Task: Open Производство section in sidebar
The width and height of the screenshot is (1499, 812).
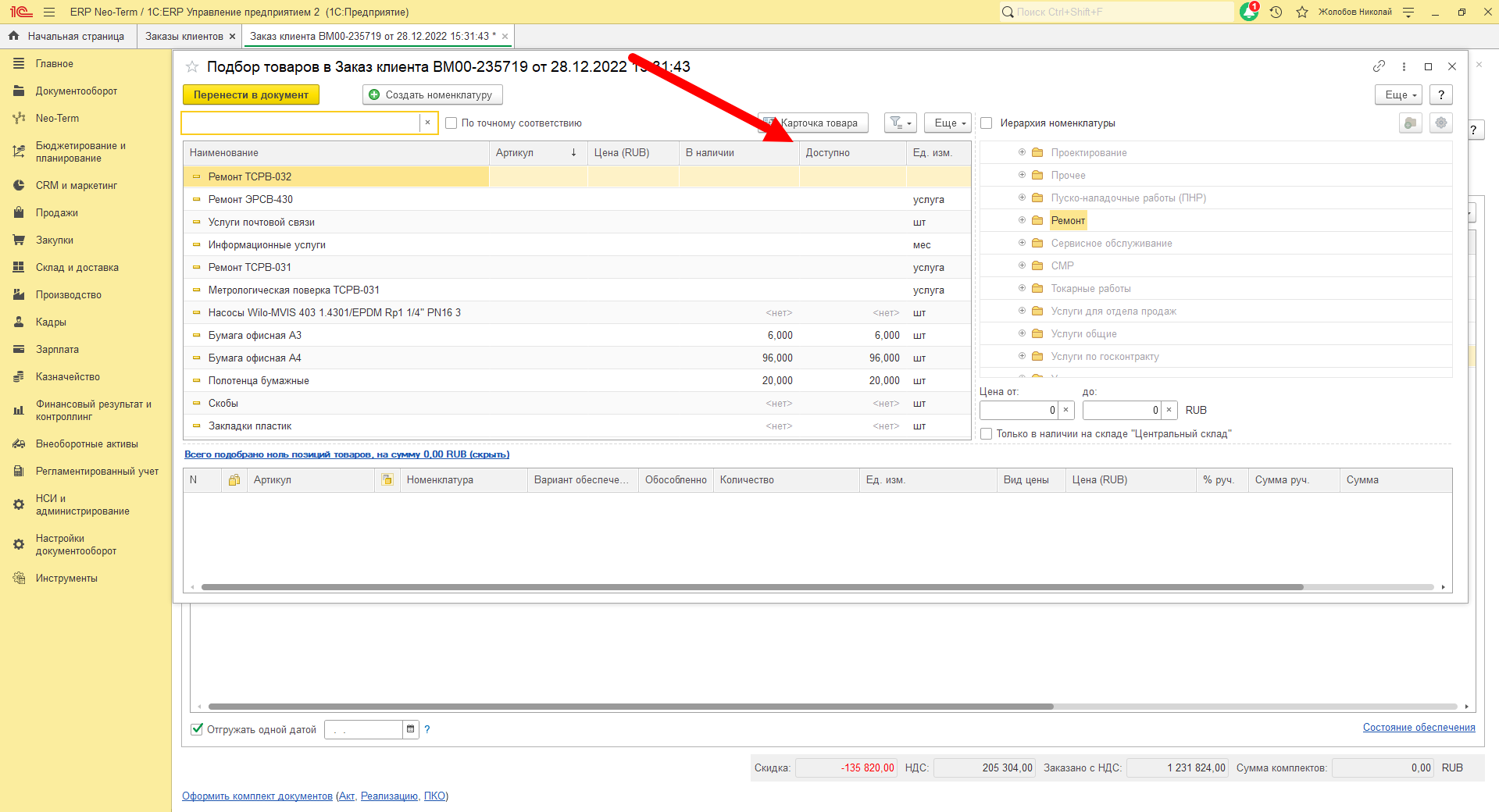Action: tap(68, 294)
